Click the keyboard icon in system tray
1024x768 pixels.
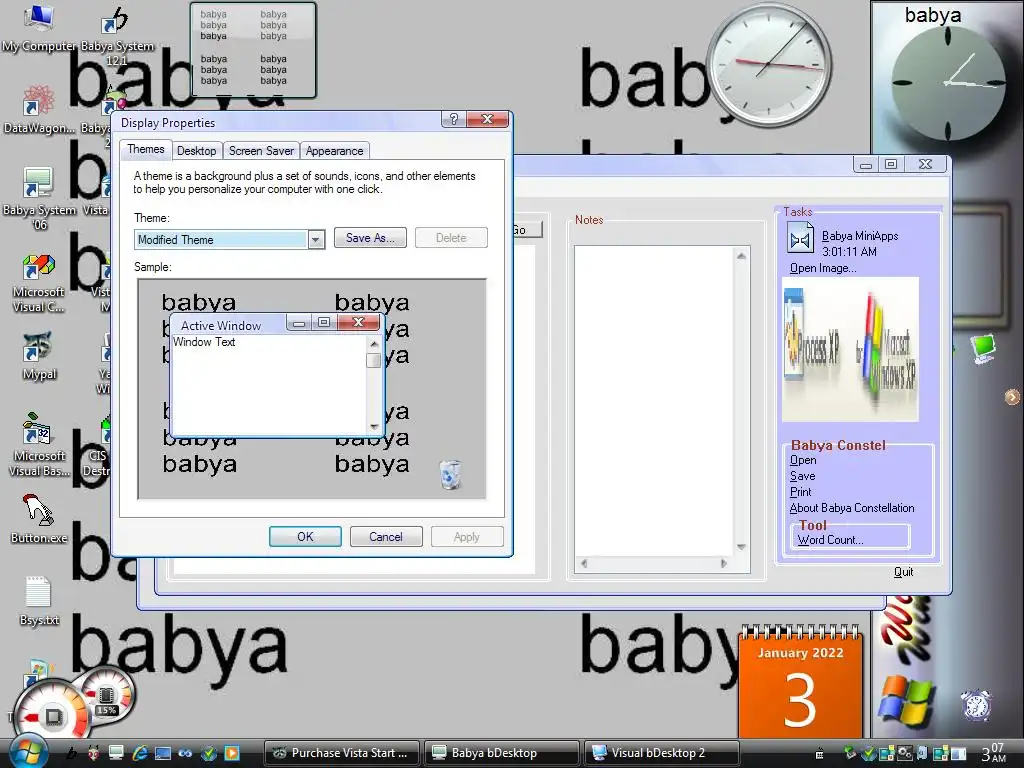(x=819, y=753)
